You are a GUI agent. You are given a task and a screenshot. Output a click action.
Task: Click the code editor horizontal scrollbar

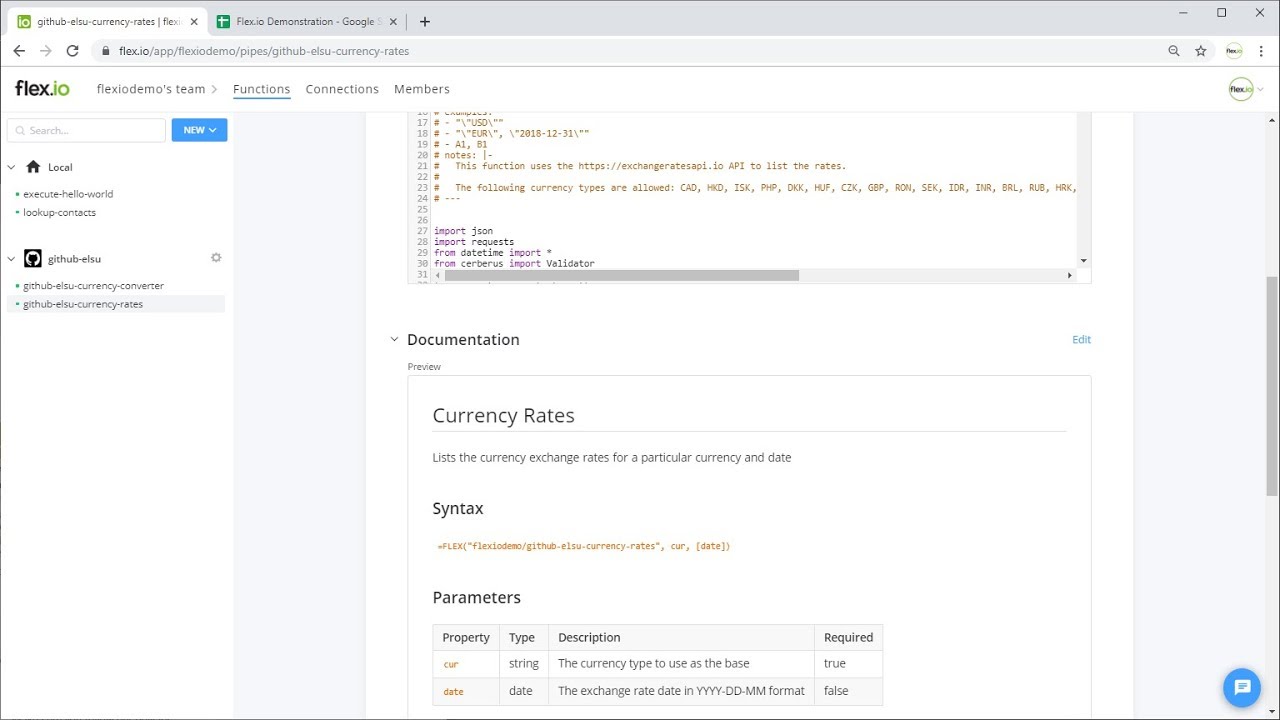(622, 275)
